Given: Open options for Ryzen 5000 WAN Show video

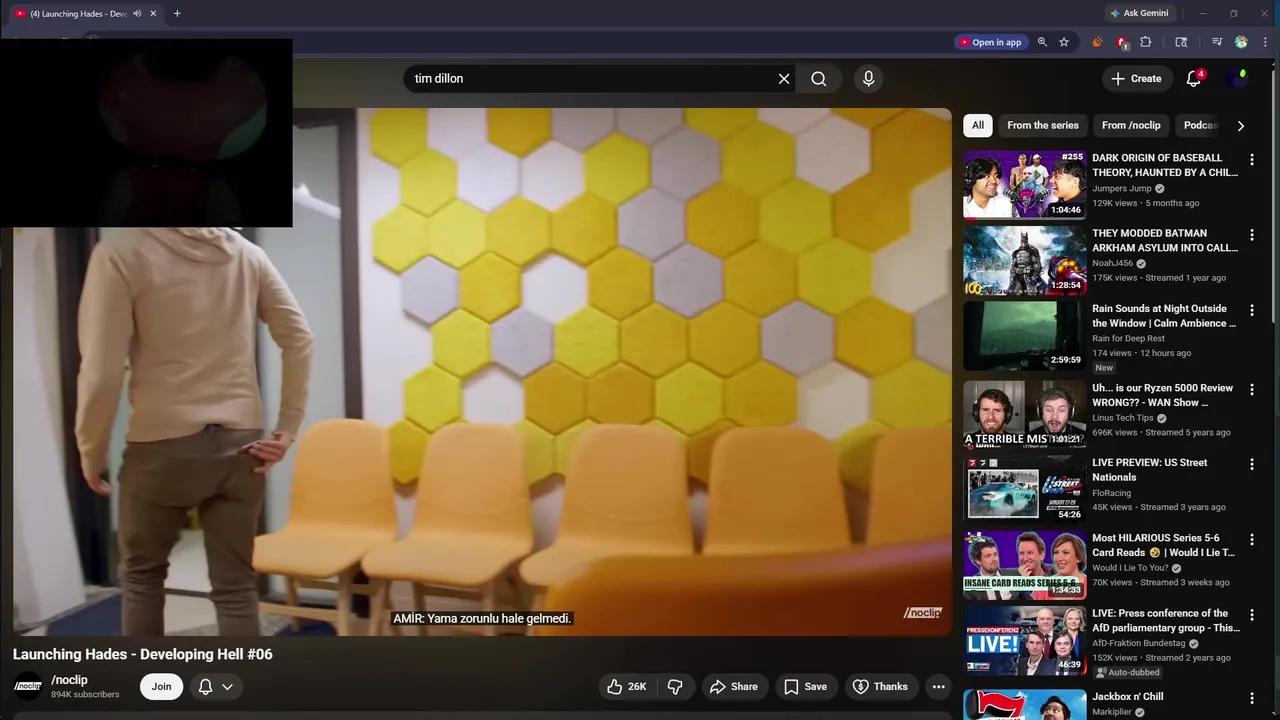Looking at the screenshot, I should [1251, 389].
